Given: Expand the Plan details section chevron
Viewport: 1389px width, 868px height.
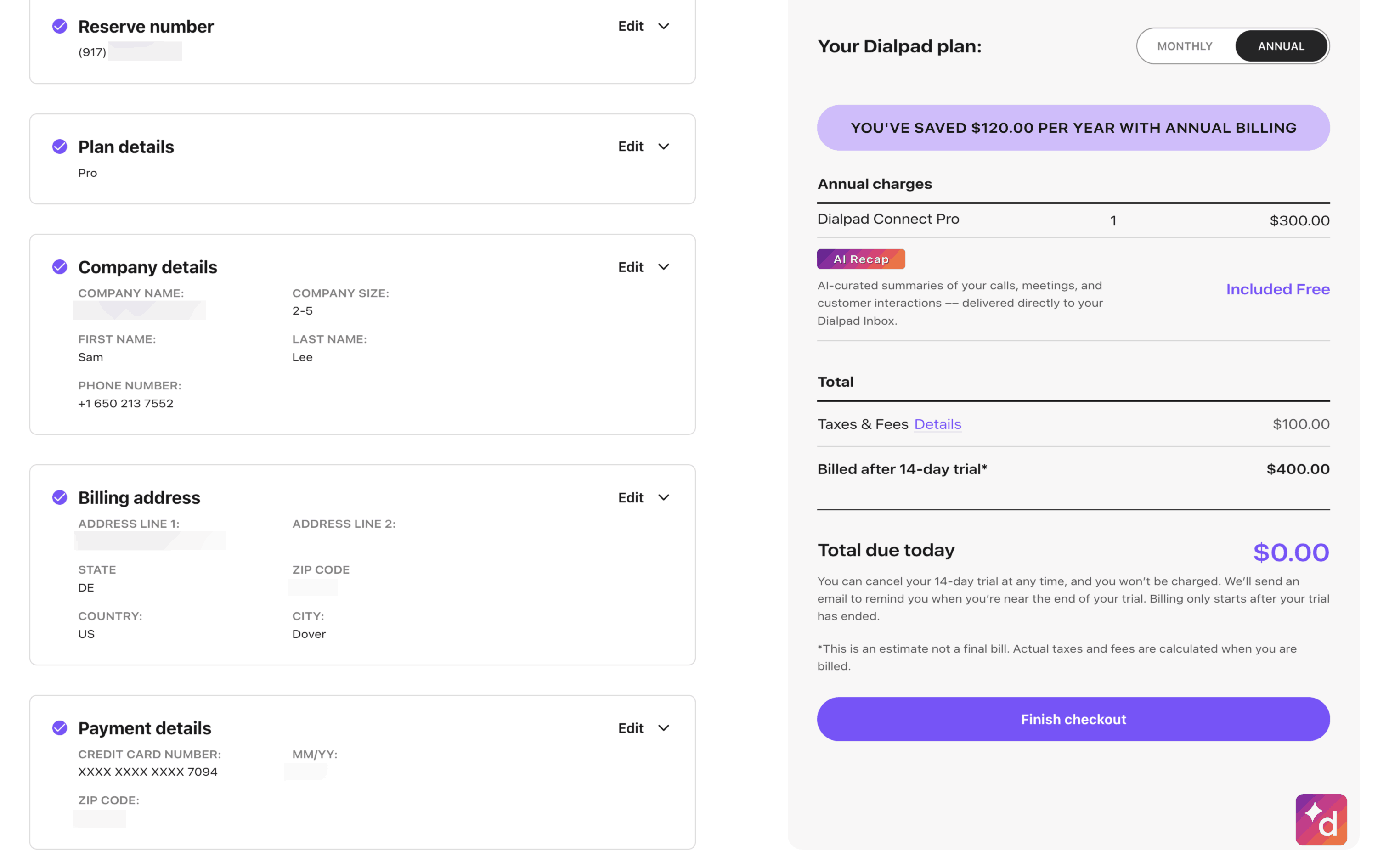Looking at the screenshot, I should pos(664,147).
